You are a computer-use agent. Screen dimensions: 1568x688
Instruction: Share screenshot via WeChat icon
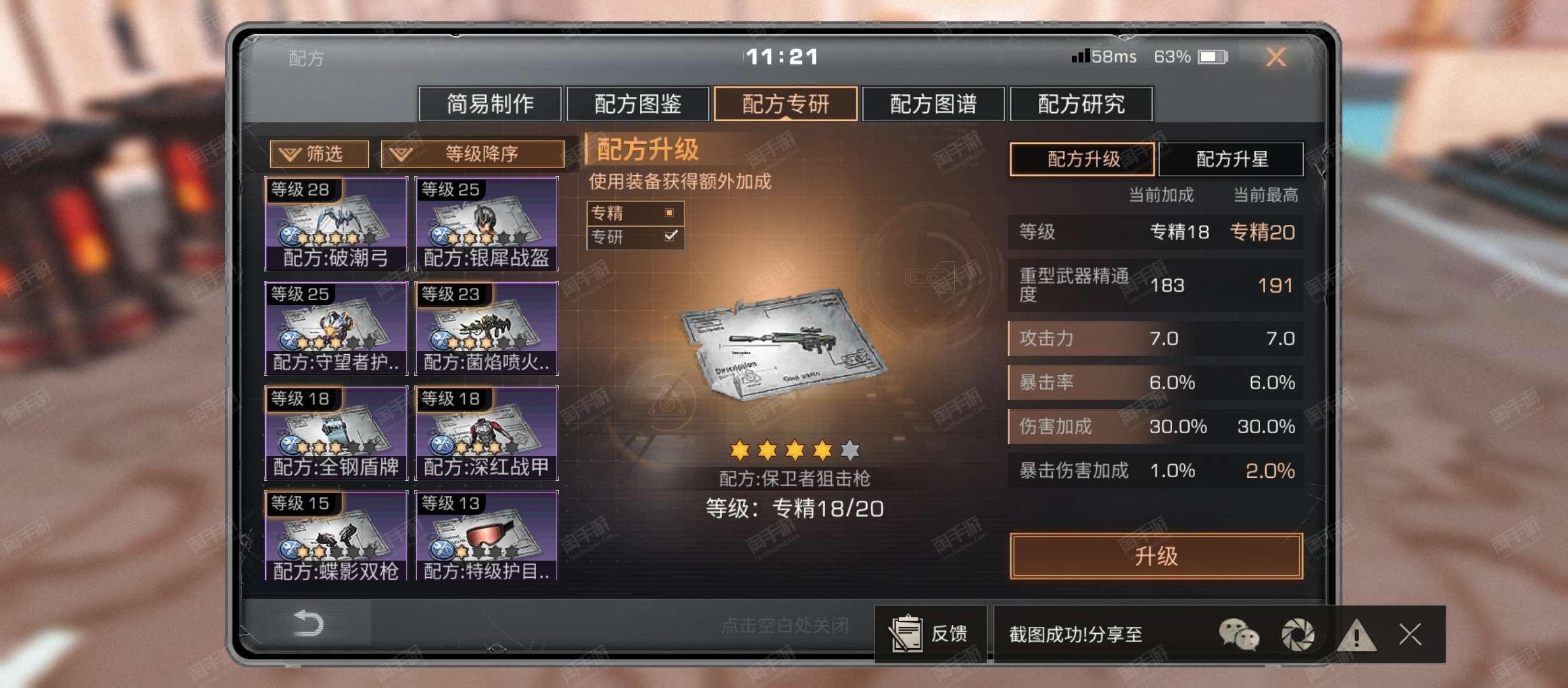point(1238,634)
